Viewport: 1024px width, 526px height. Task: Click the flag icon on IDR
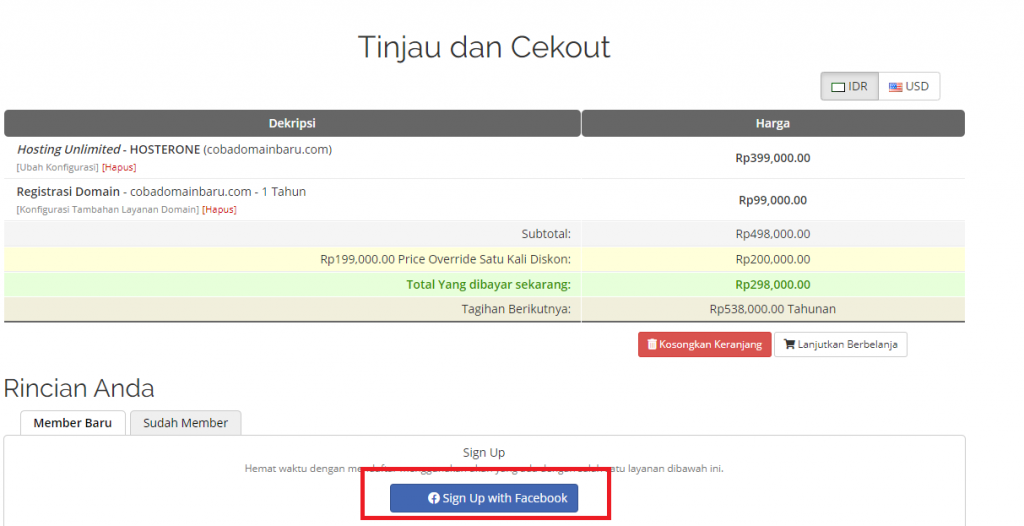(x=838, y=87)
